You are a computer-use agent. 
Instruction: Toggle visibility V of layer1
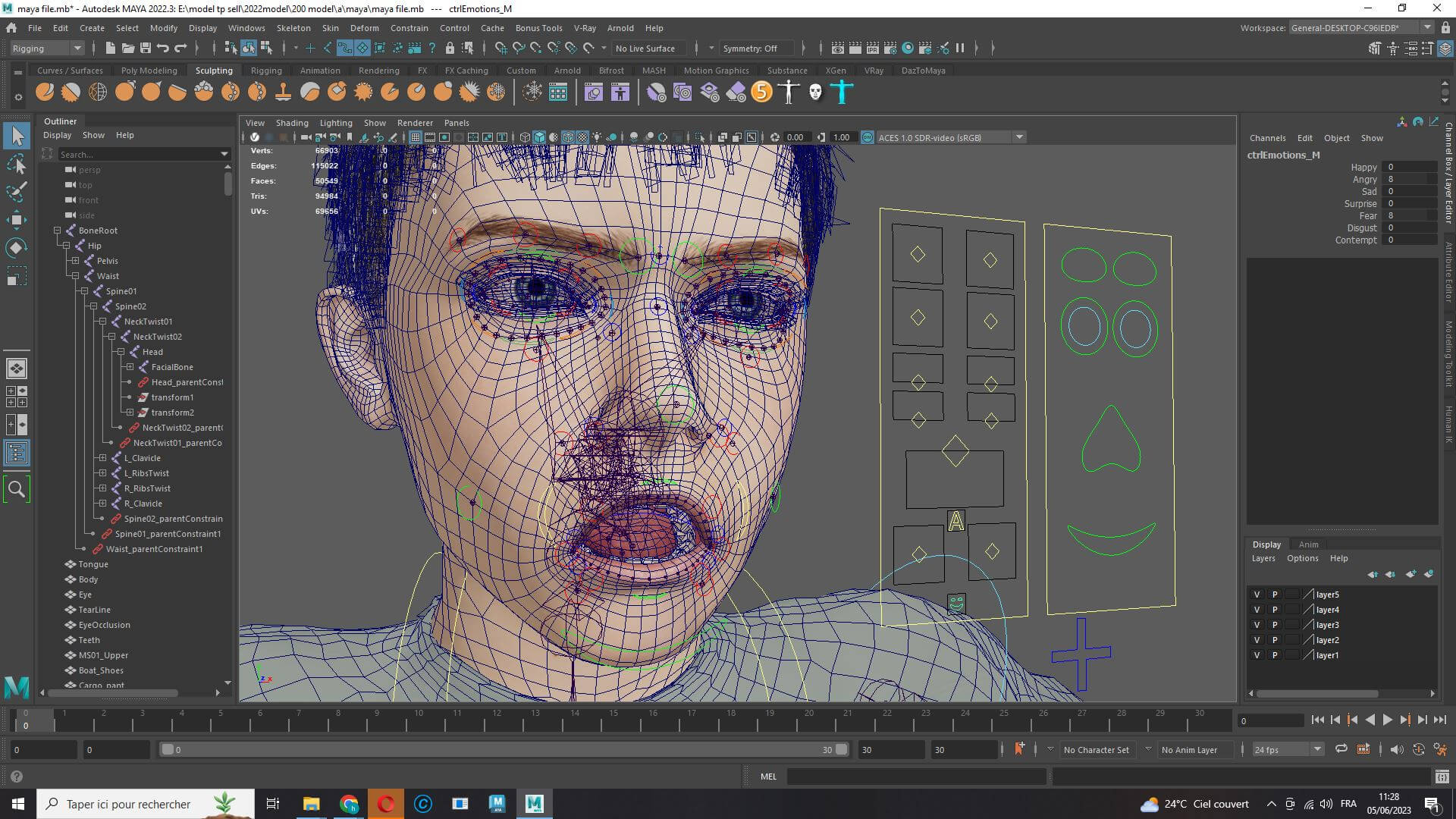pos(1257,655)
